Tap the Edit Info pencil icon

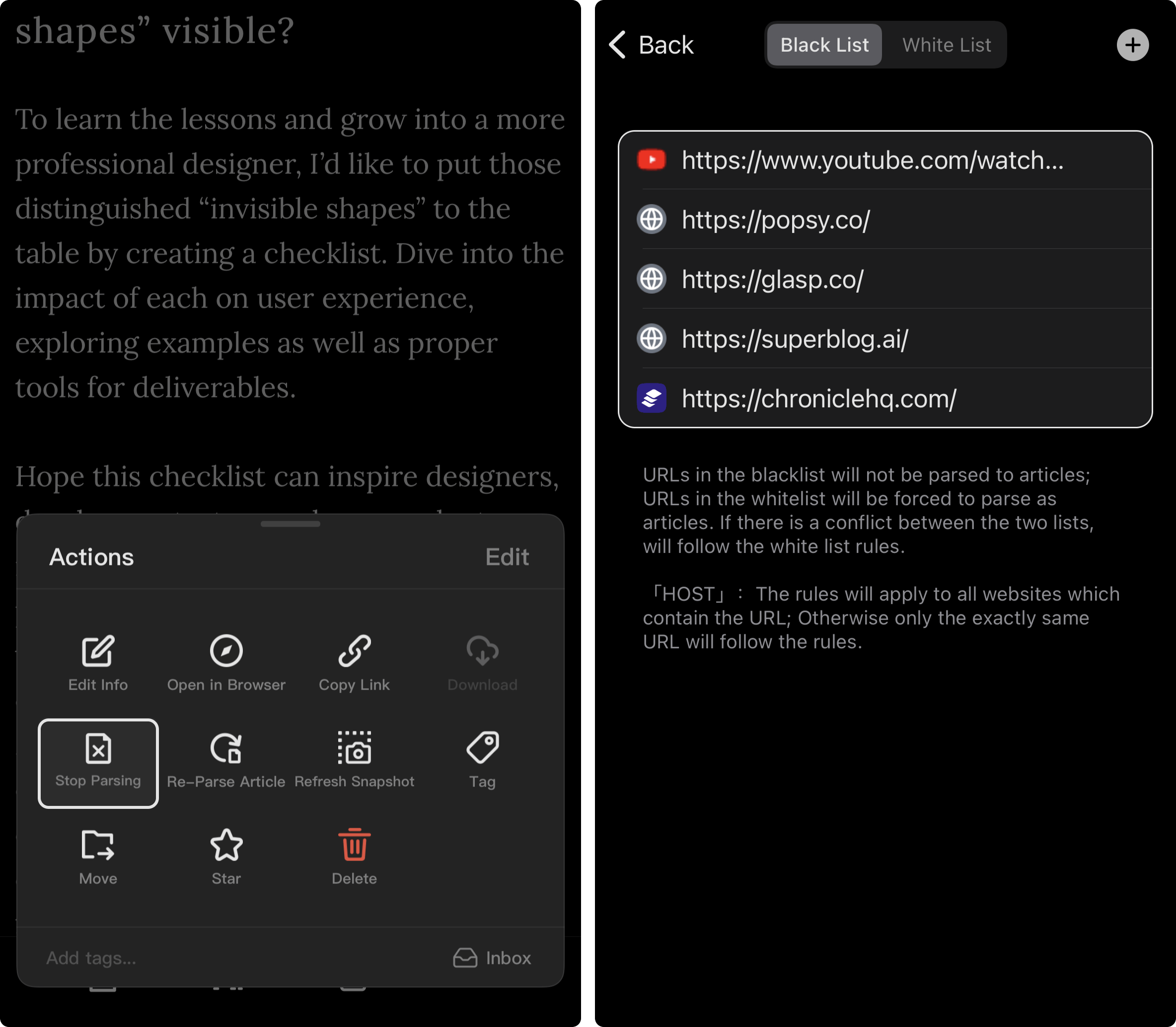click(x=98, y=651)
